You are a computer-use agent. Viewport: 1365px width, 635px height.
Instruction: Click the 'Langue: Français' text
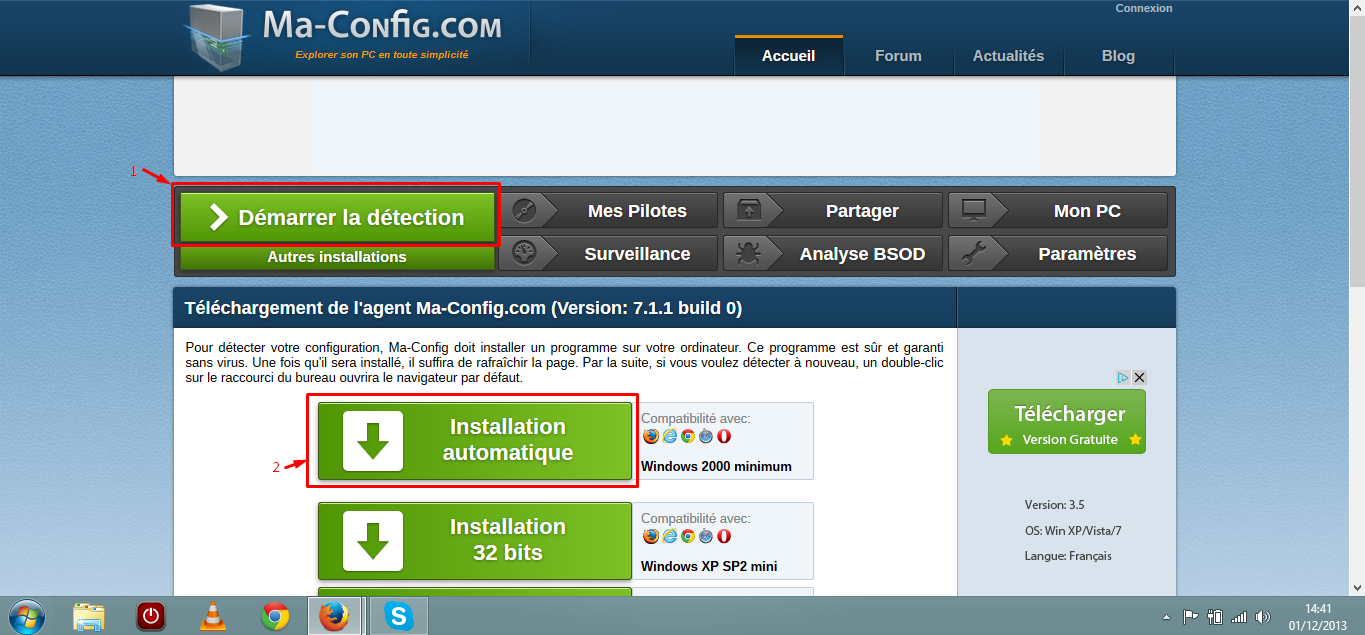pyautogui.click(x=1067, y=556)
